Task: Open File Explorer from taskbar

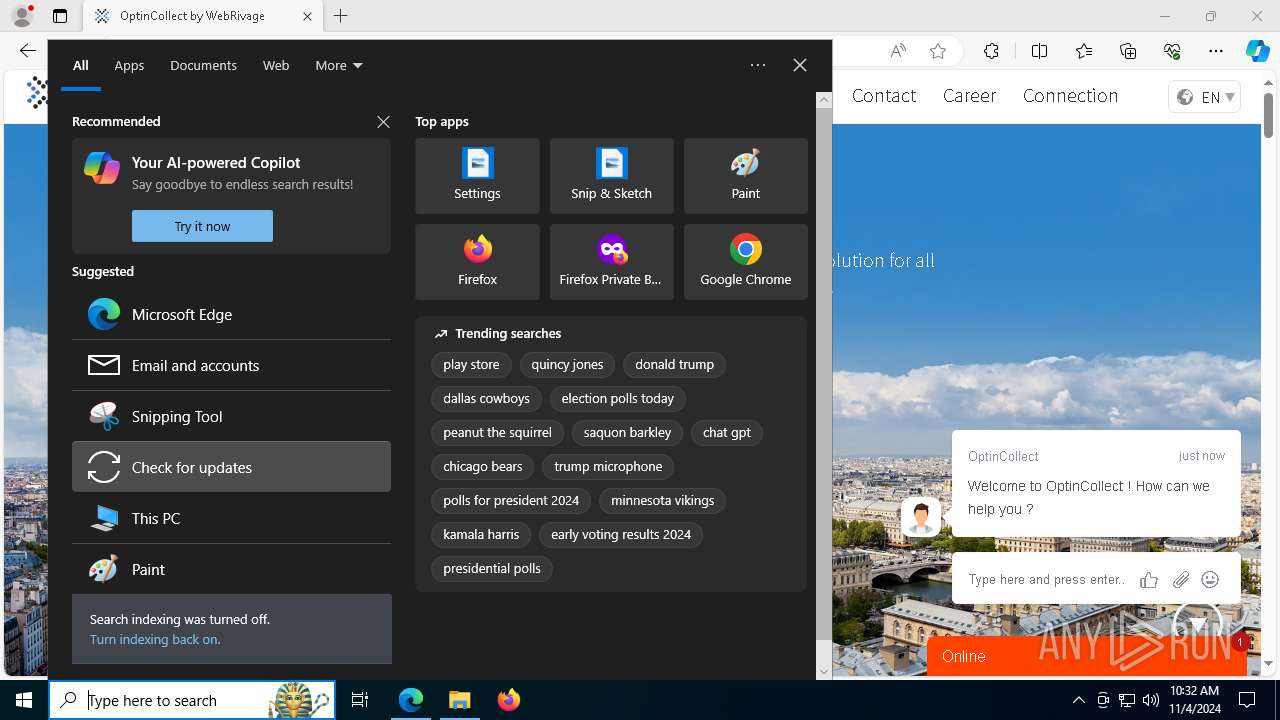Action: tap(459, 700)
